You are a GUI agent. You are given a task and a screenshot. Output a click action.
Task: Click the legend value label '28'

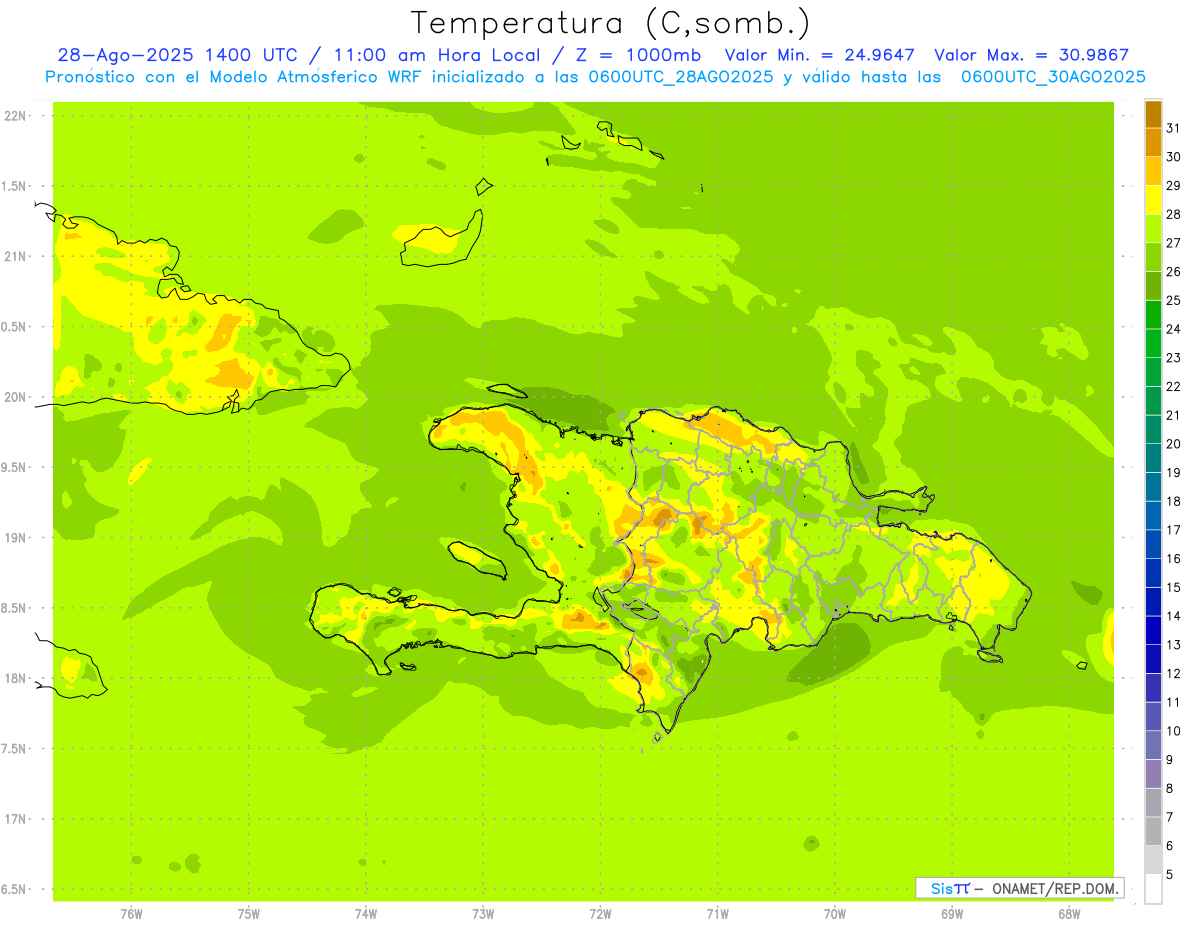(1173, 214)
